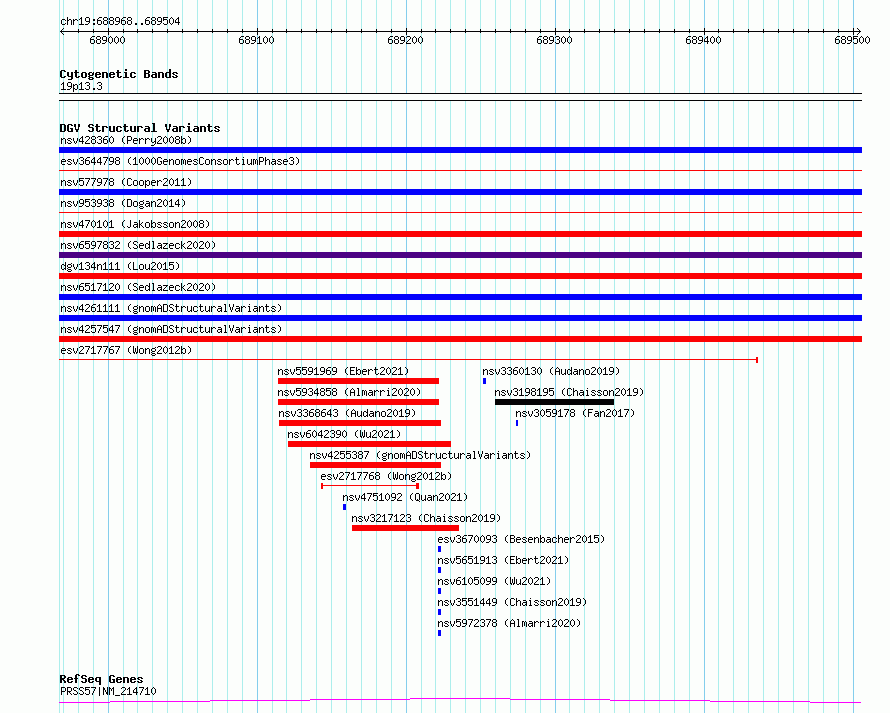The height and width of the screenshot is (713, 890).
Task: Select the black bar of nsv3198195
Action: [x=555, y=402]
